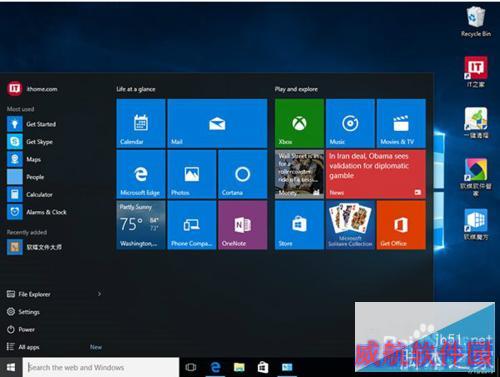
Task: Open the Music tile
Action: [350, 123]
